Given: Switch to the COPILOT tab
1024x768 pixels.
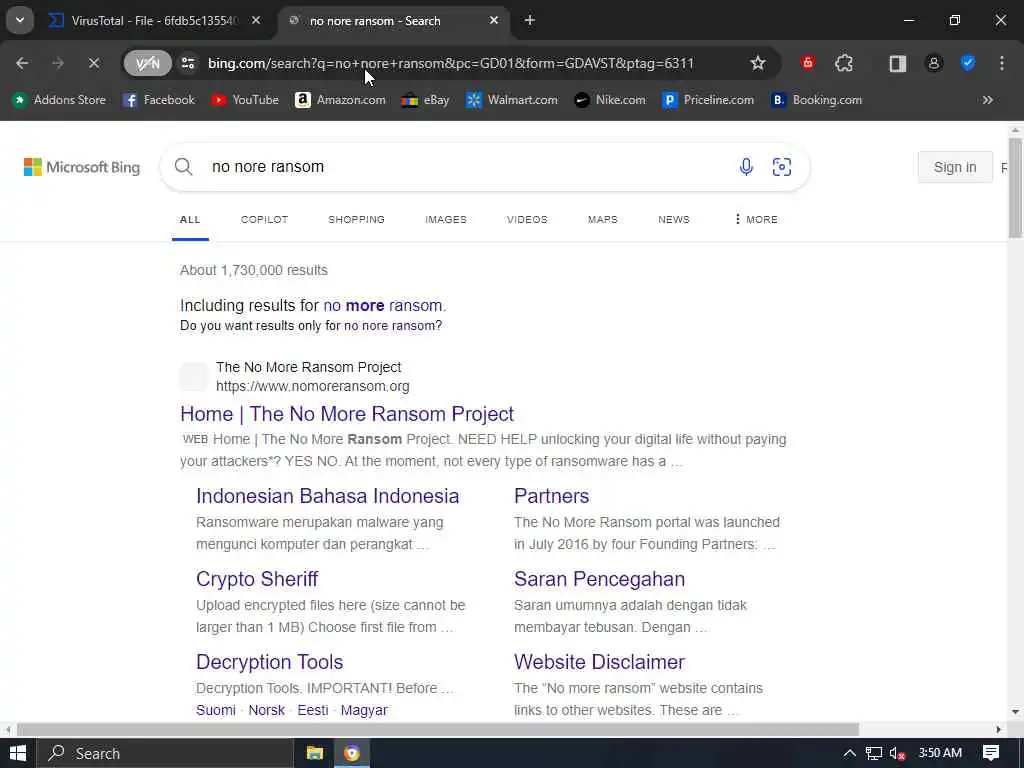Looking at the screenshot, I should pos(264,220).
